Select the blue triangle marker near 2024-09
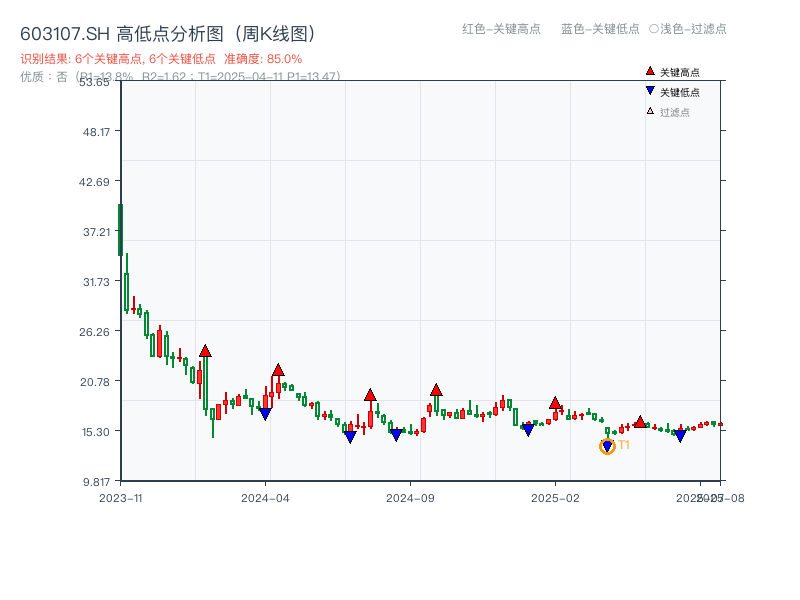Image resolution: width=800 pixels, height=600 pixels. pyautogui.click(x=398, y=434)
